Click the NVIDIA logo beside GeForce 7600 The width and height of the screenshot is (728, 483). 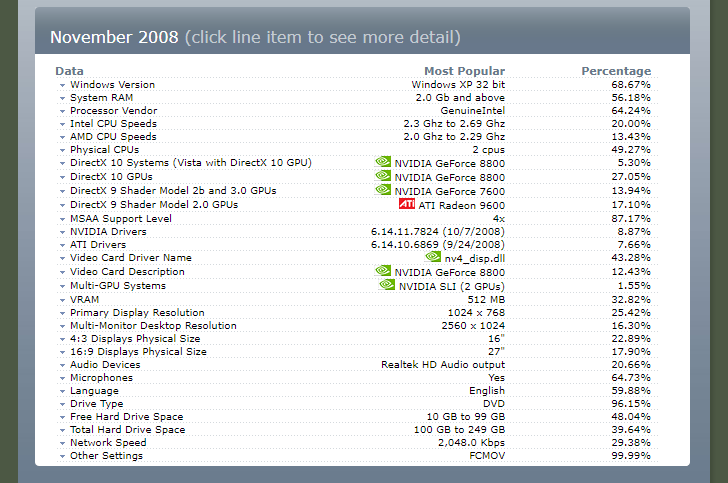(x=383, y=189)
